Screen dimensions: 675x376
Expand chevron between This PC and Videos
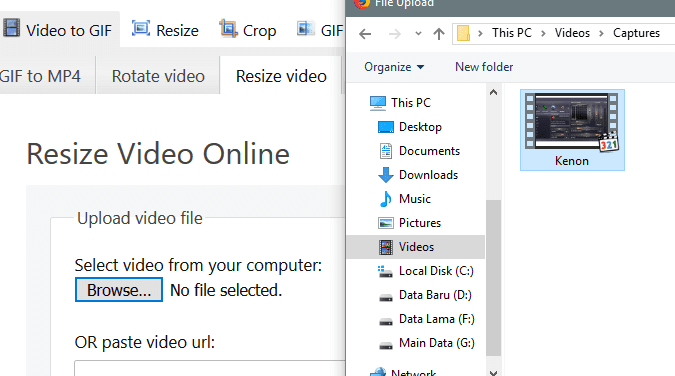pyautogui.click(x=543, y=33)
